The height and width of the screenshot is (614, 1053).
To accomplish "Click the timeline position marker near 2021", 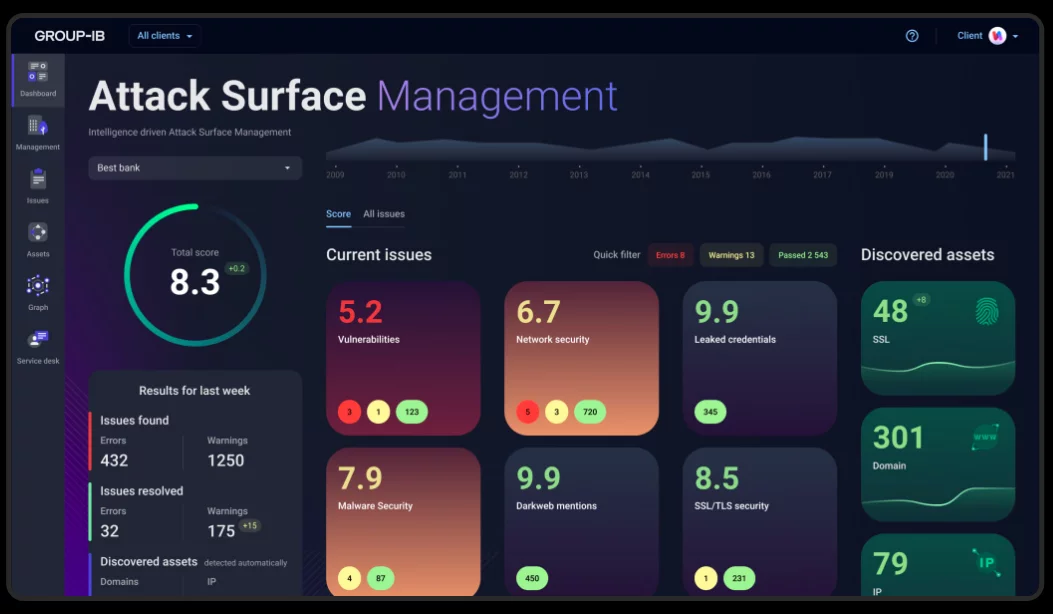I will [986, 147].
